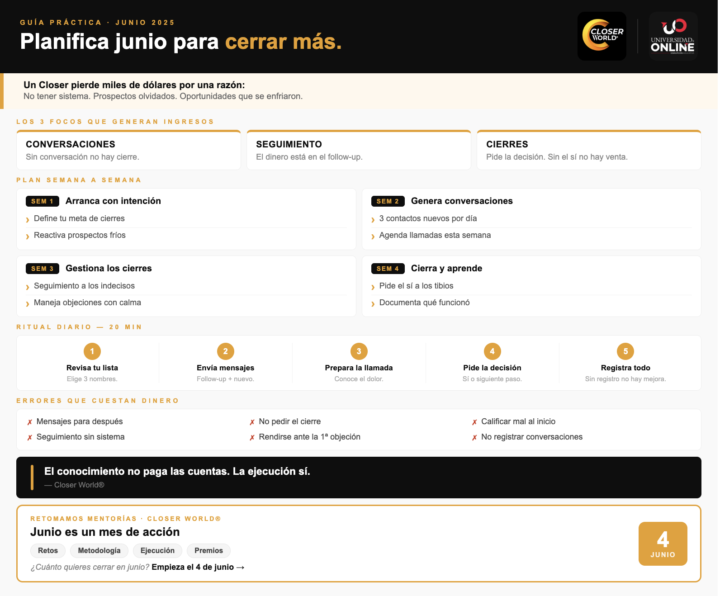Click the Universidad Online logo

coord(673,36)
